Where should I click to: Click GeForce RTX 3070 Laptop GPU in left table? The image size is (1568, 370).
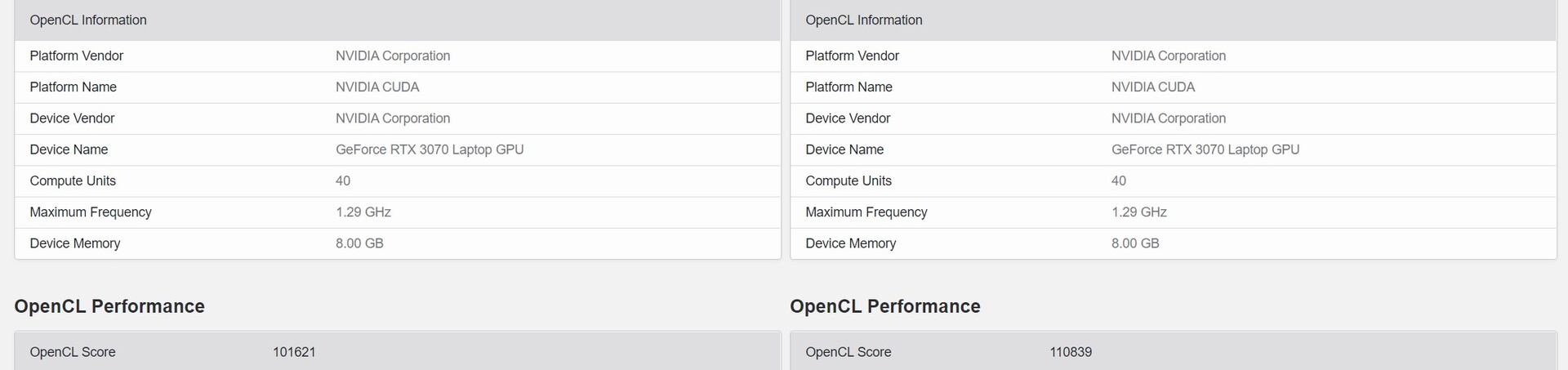(430, 149)
